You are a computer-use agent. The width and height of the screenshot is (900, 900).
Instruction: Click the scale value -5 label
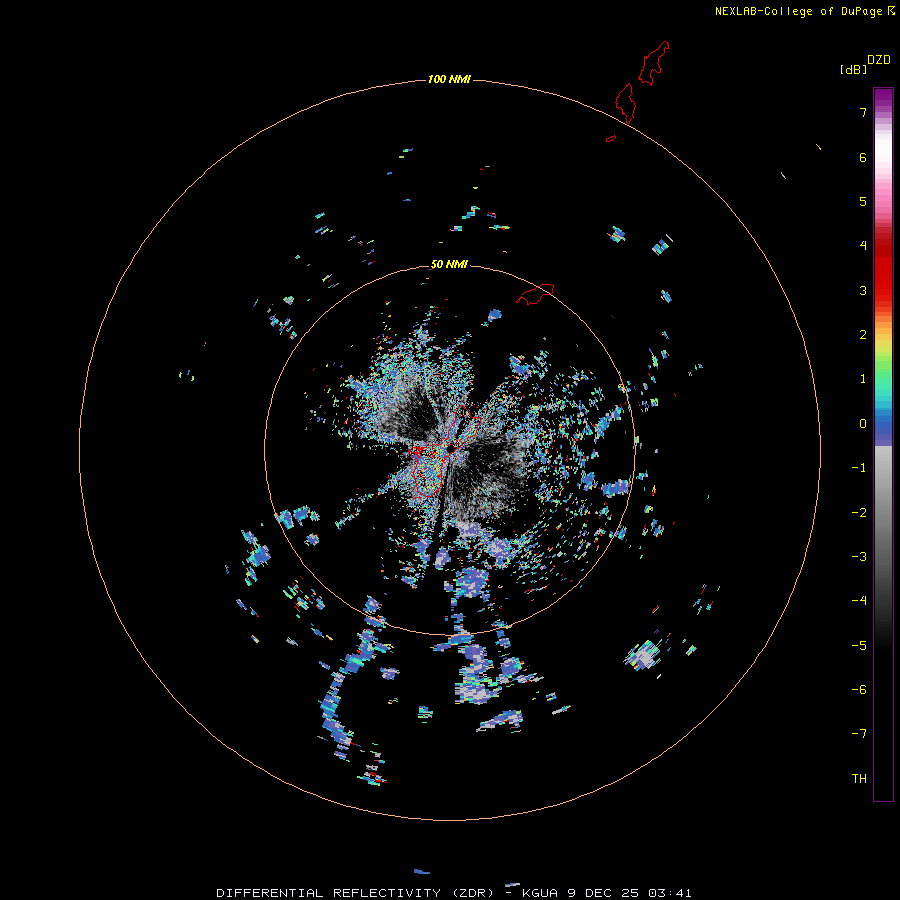(x=859, y=646)
